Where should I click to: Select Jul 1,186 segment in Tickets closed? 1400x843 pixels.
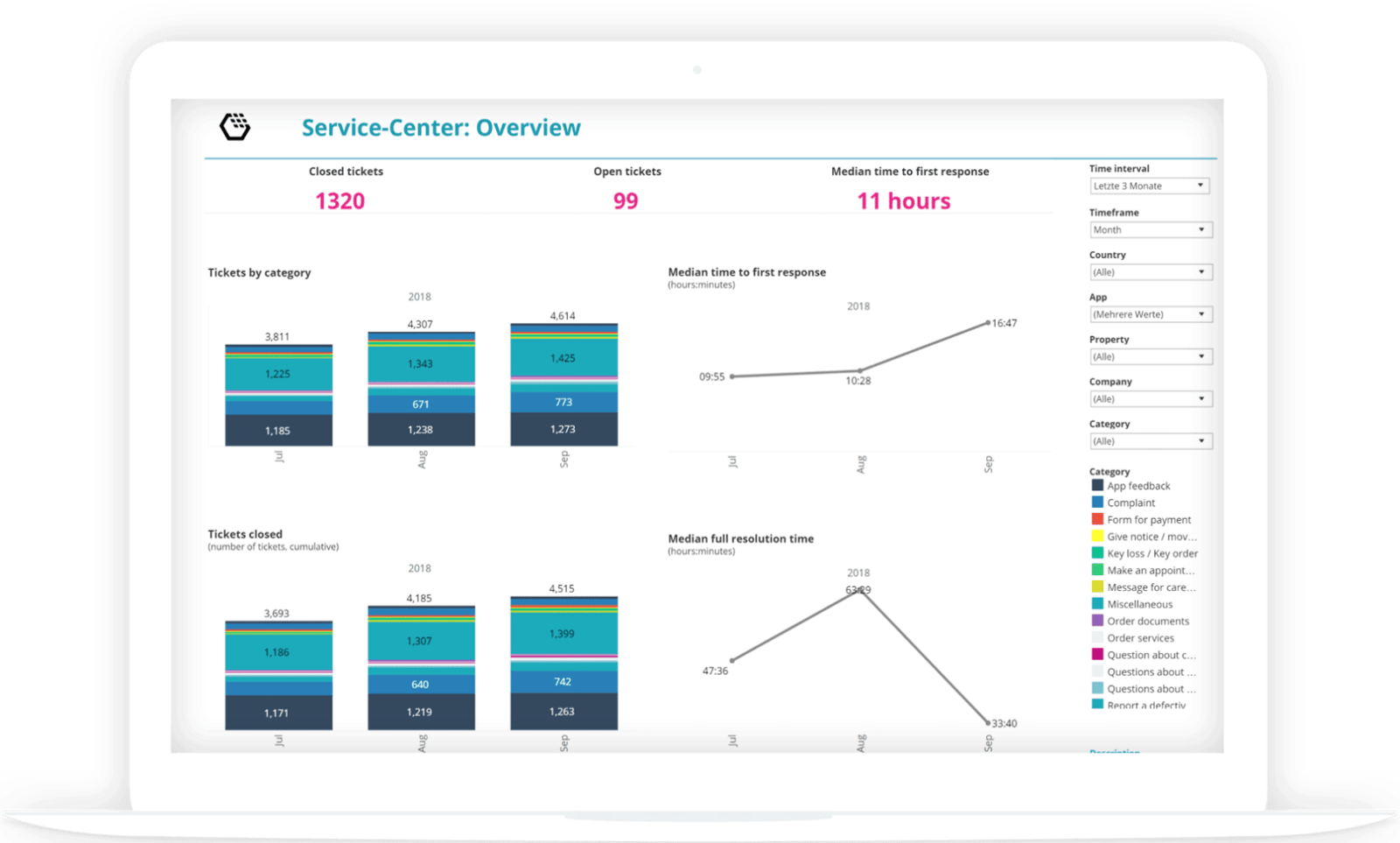(278, 653)
